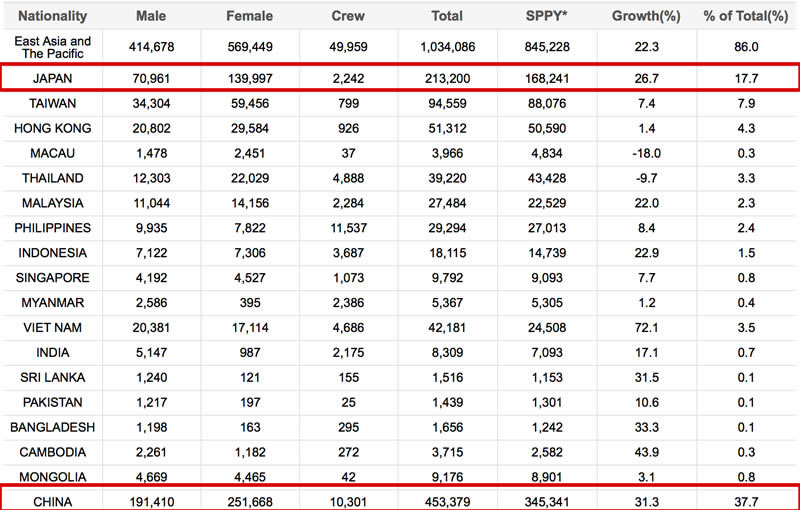
Task: Click Malaysia's female count 14,156
Action: point(250,203)
